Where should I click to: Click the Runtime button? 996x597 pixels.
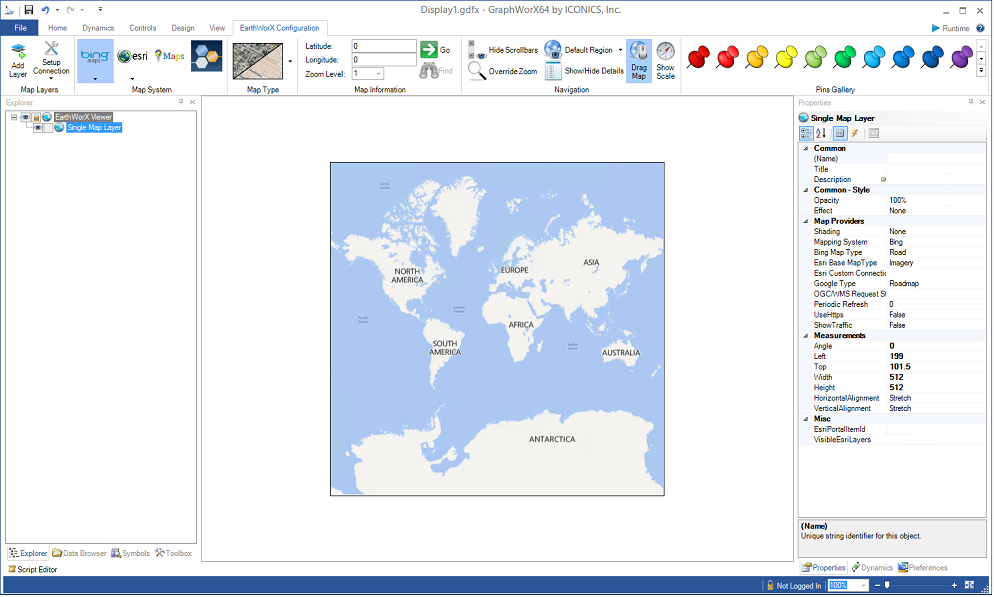tap(950, 28)
